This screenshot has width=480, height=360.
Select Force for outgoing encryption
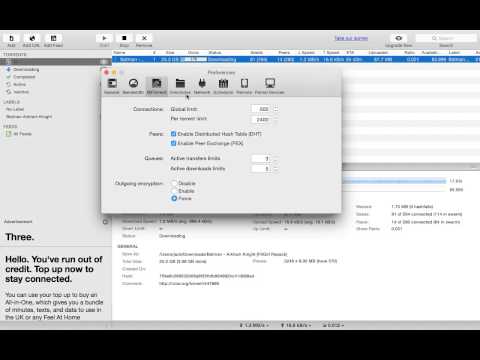[x=174, y=198]
